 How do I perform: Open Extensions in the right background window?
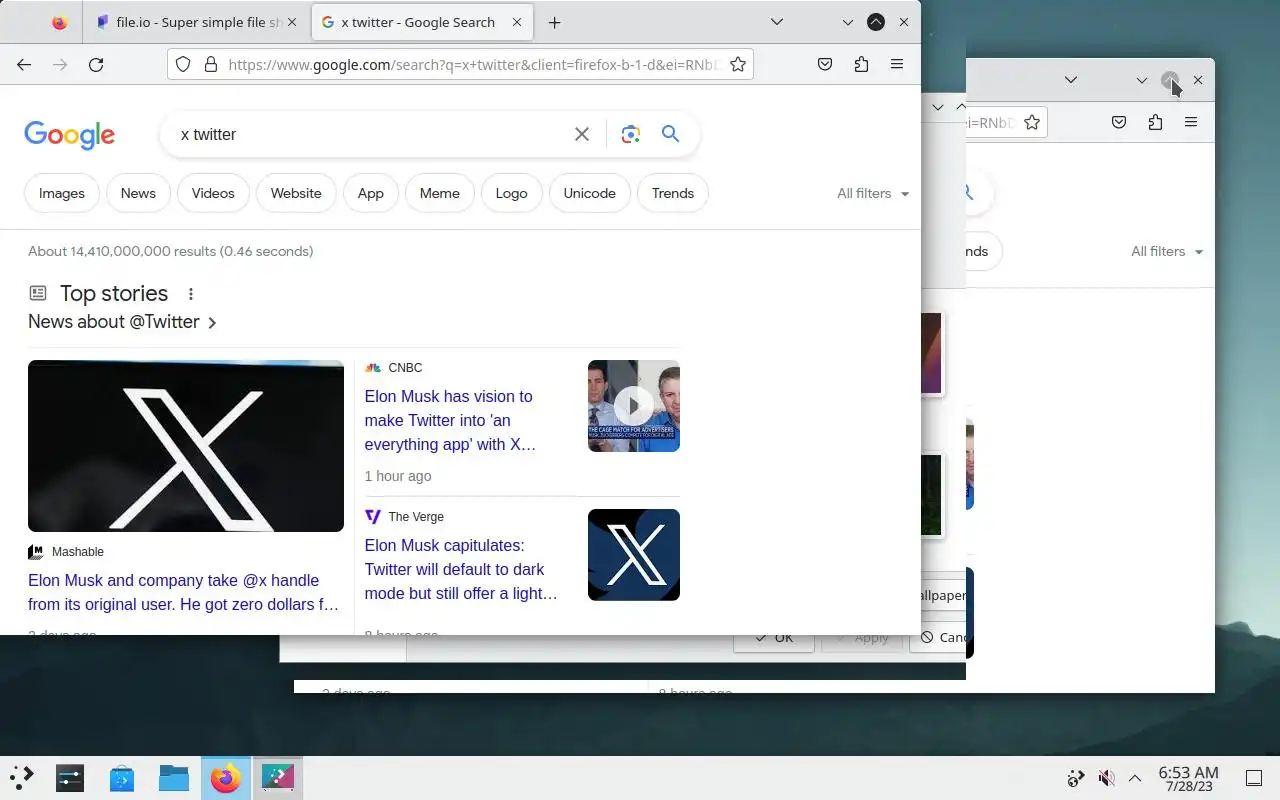[x=1155, y=122]
